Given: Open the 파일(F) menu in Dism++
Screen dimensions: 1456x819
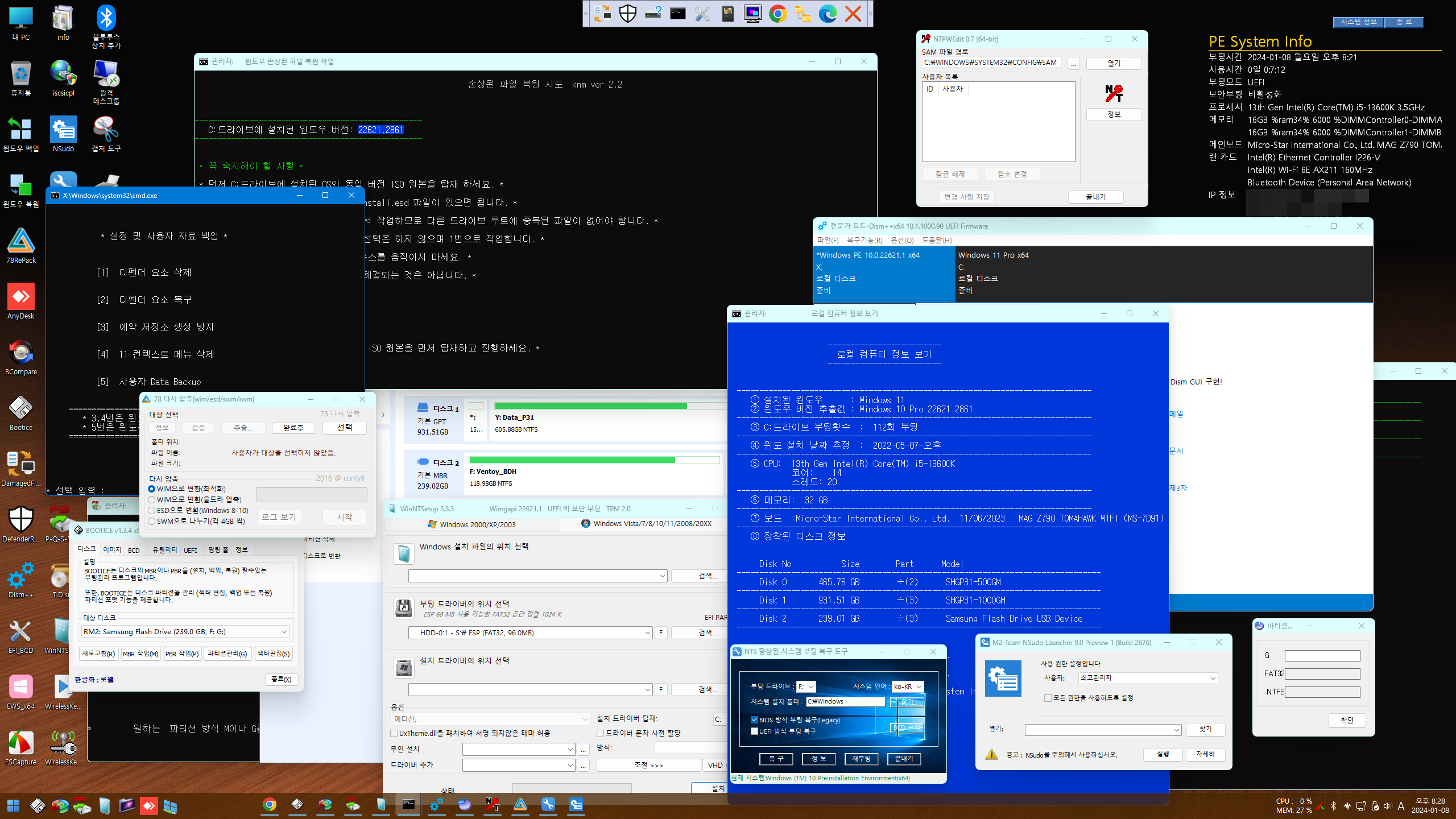Looking at the screenshot, I should coord(828,241).
